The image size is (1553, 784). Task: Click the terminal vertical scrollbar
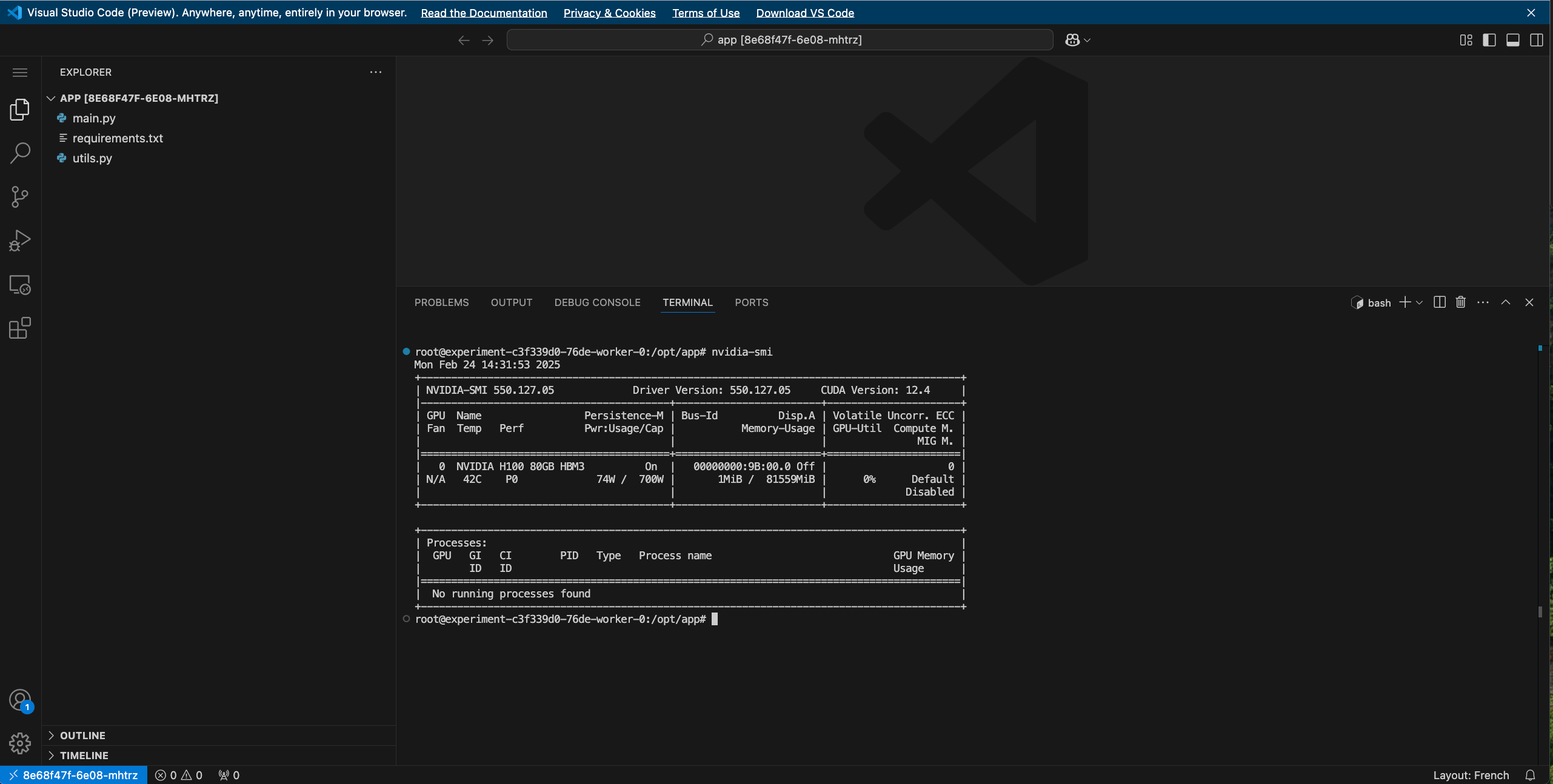click(1540, 611)
